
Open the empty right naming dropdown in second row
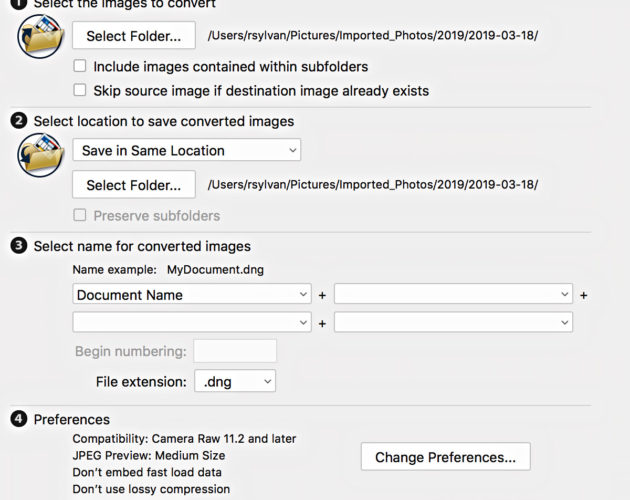(x=453, y=322)
